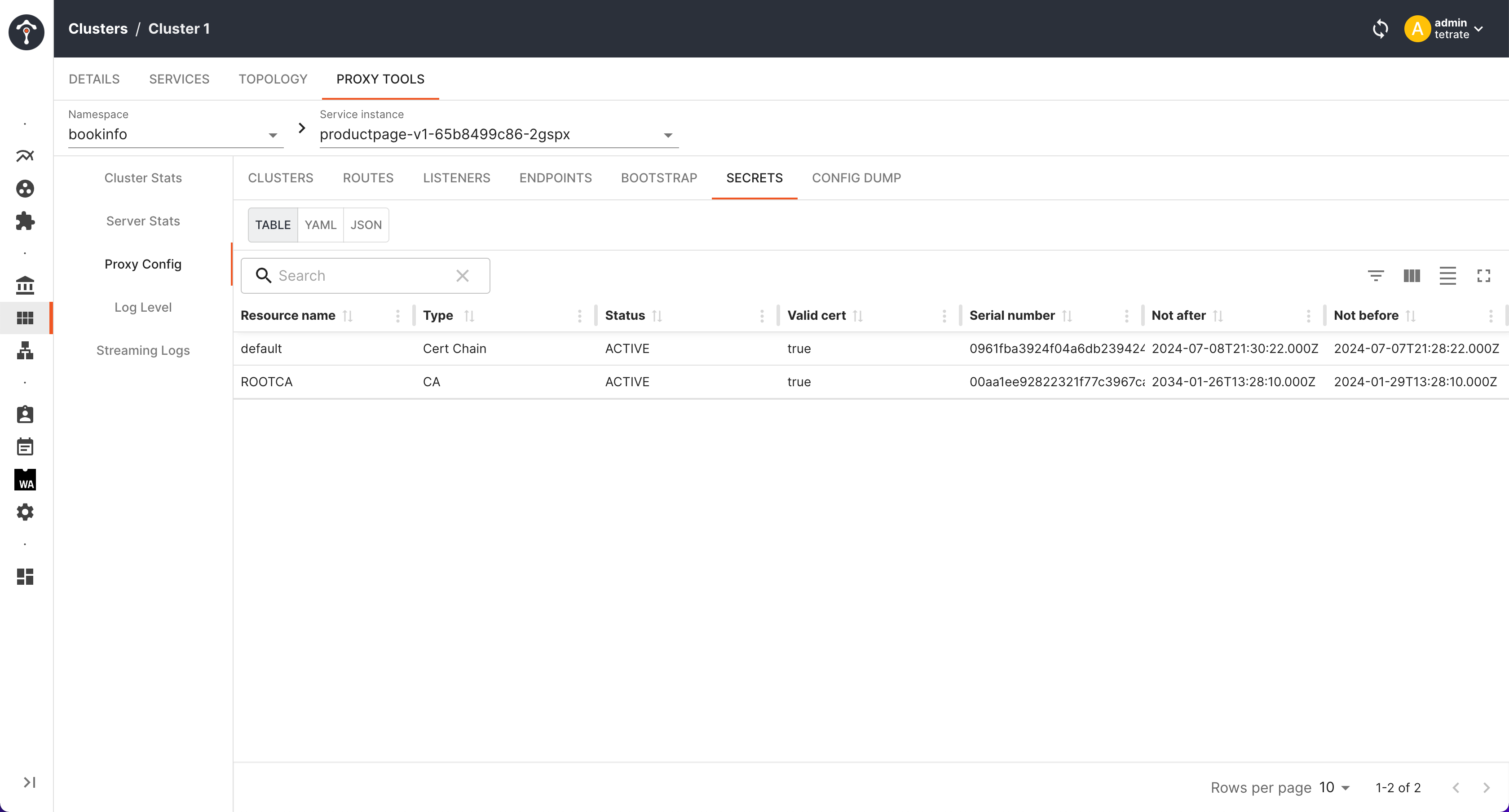Viewport: 1509px width, 812px height.
Task: Switch to TABLE view
Action: [273, 225]
